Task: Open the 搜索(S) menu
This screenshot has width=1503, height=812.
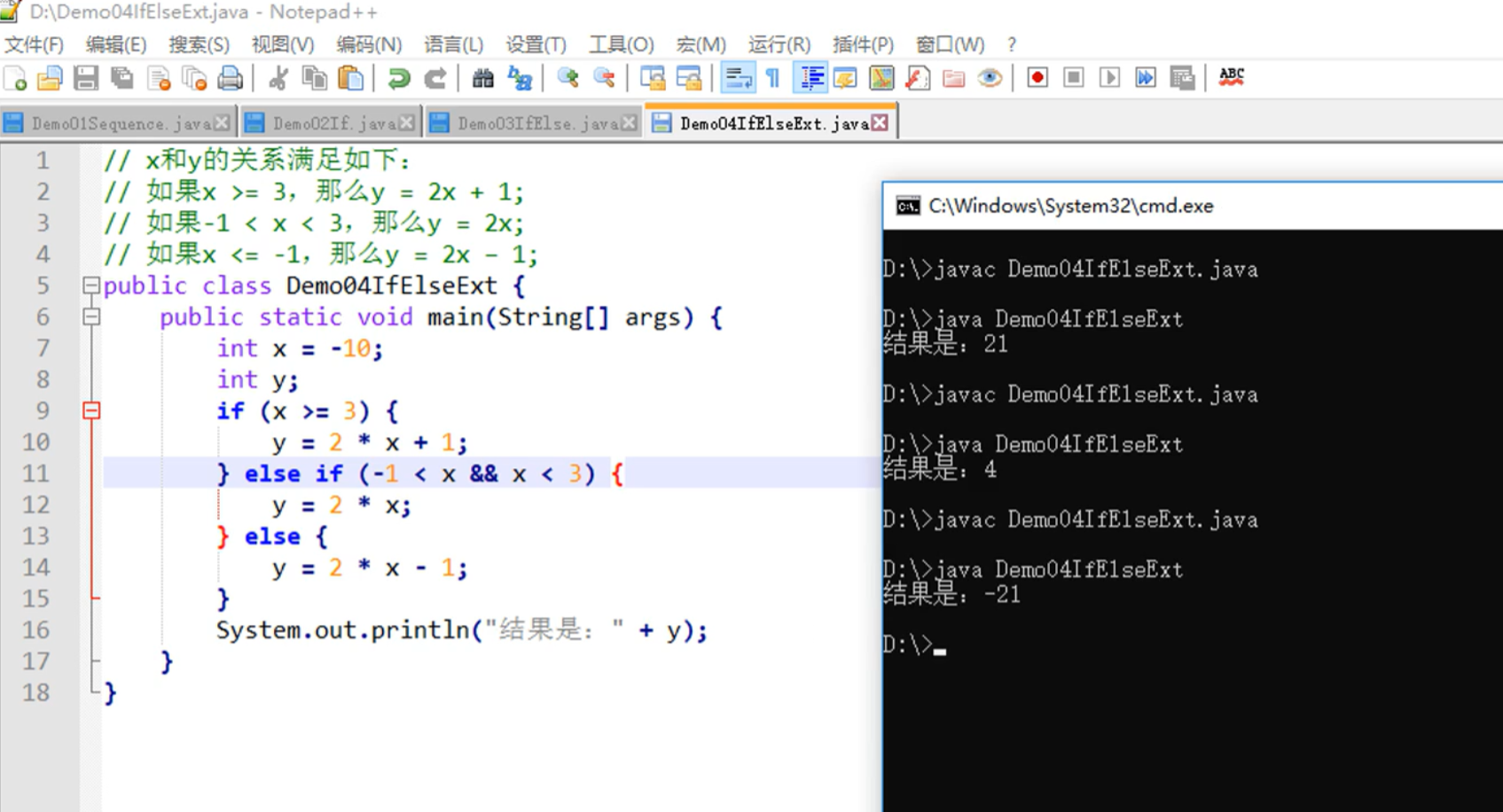Action: tap(199, 44)
